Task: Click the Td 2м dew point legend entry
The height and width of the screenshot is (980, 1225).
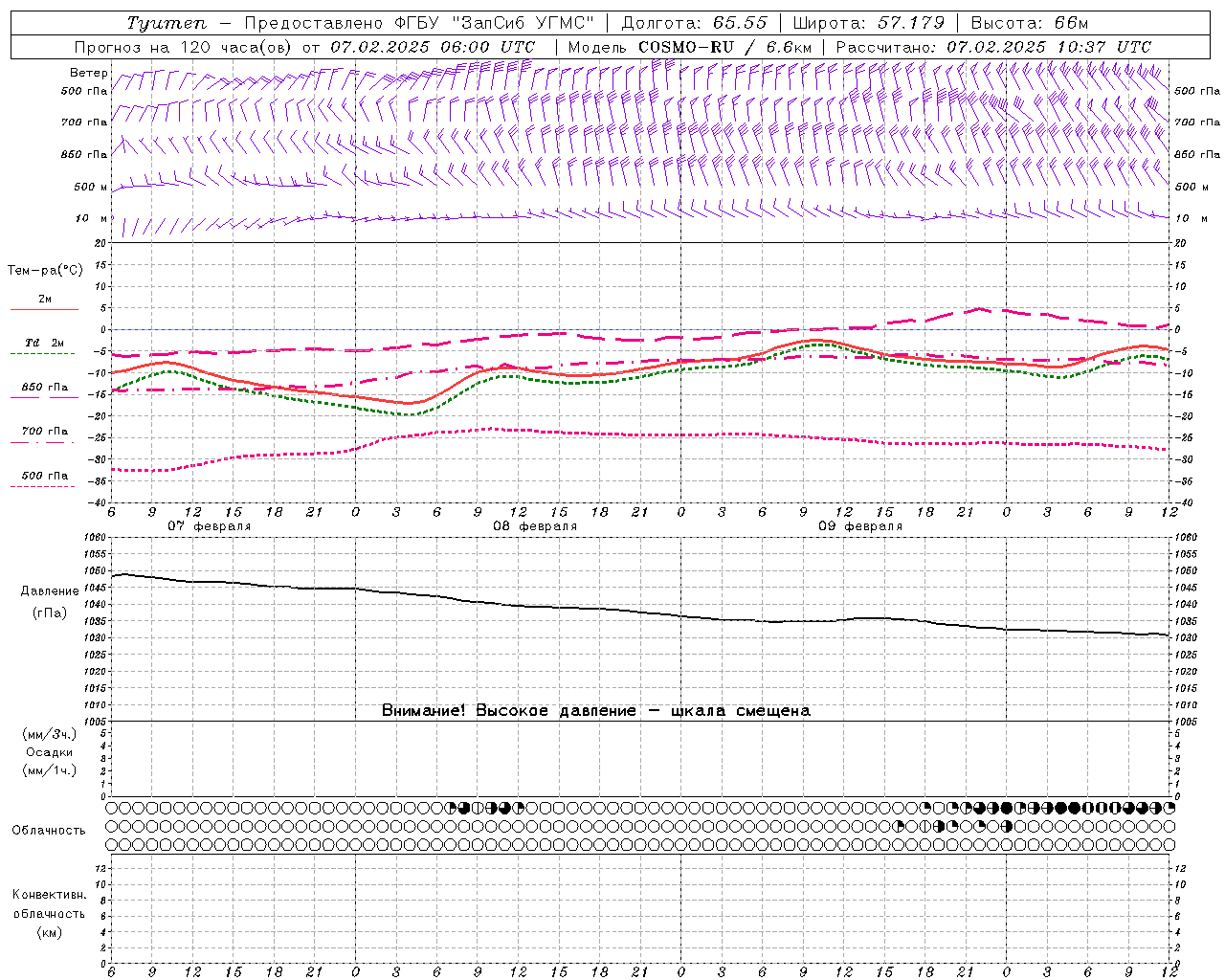Action: tap(44, 343)
